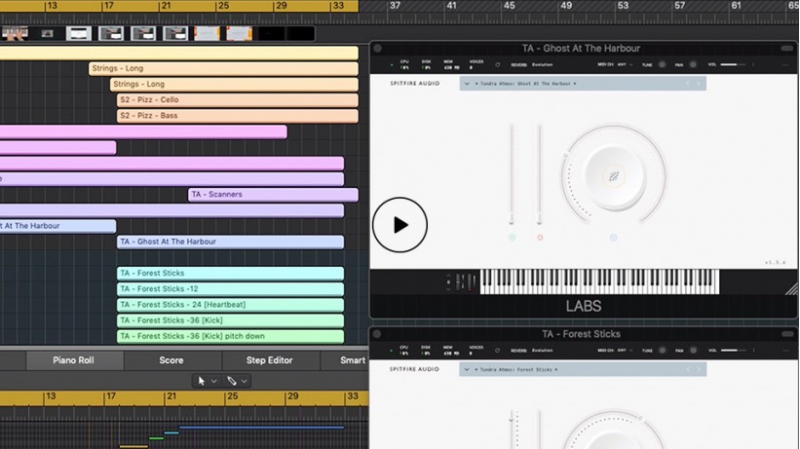This screenshot has width=800, height=449.
Task: Click the Spitfire logo in center of big knob
Action: [614, 177]
